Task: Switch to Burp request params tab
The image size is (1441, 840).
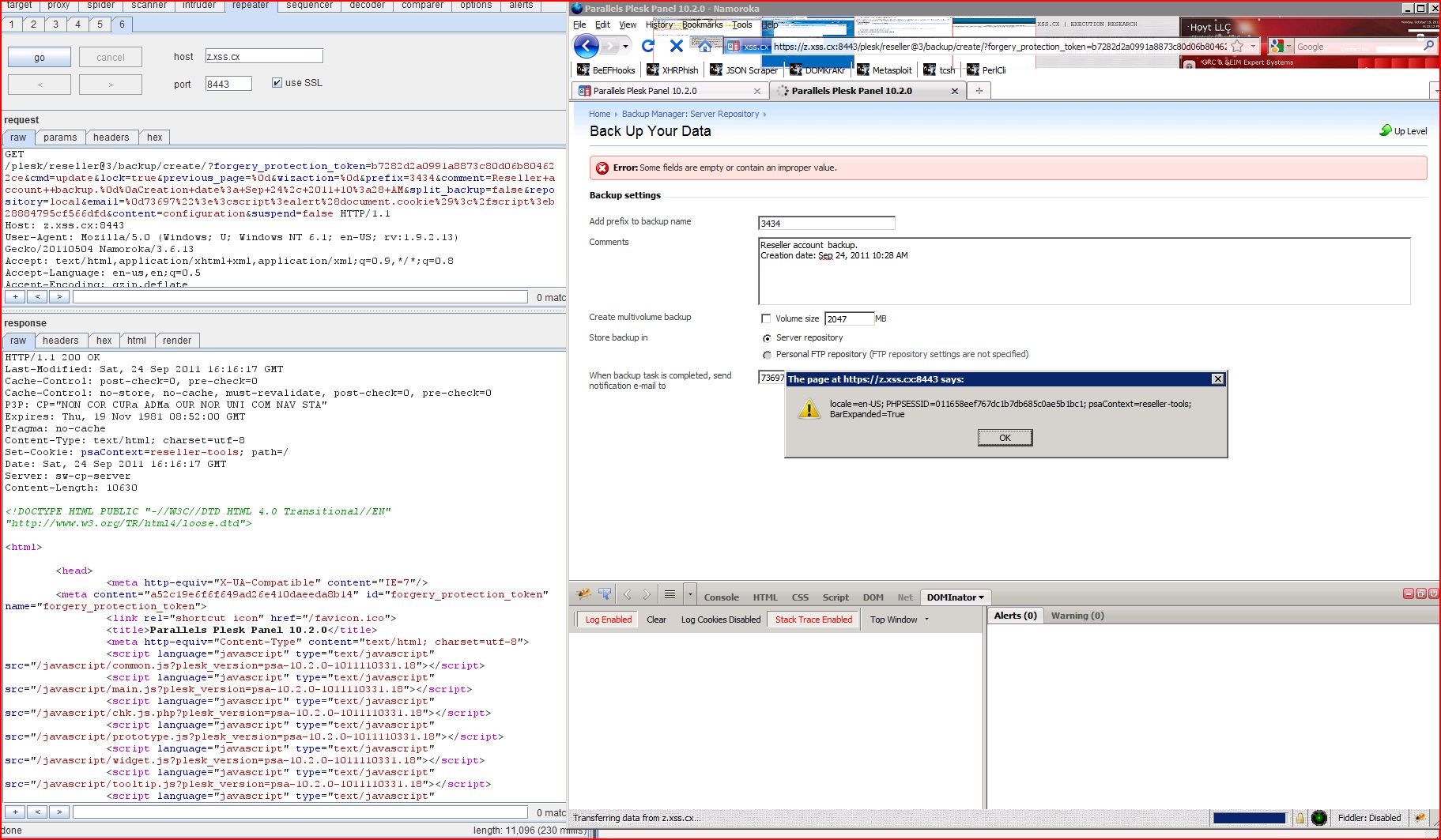Action: (x=60, y=137)
